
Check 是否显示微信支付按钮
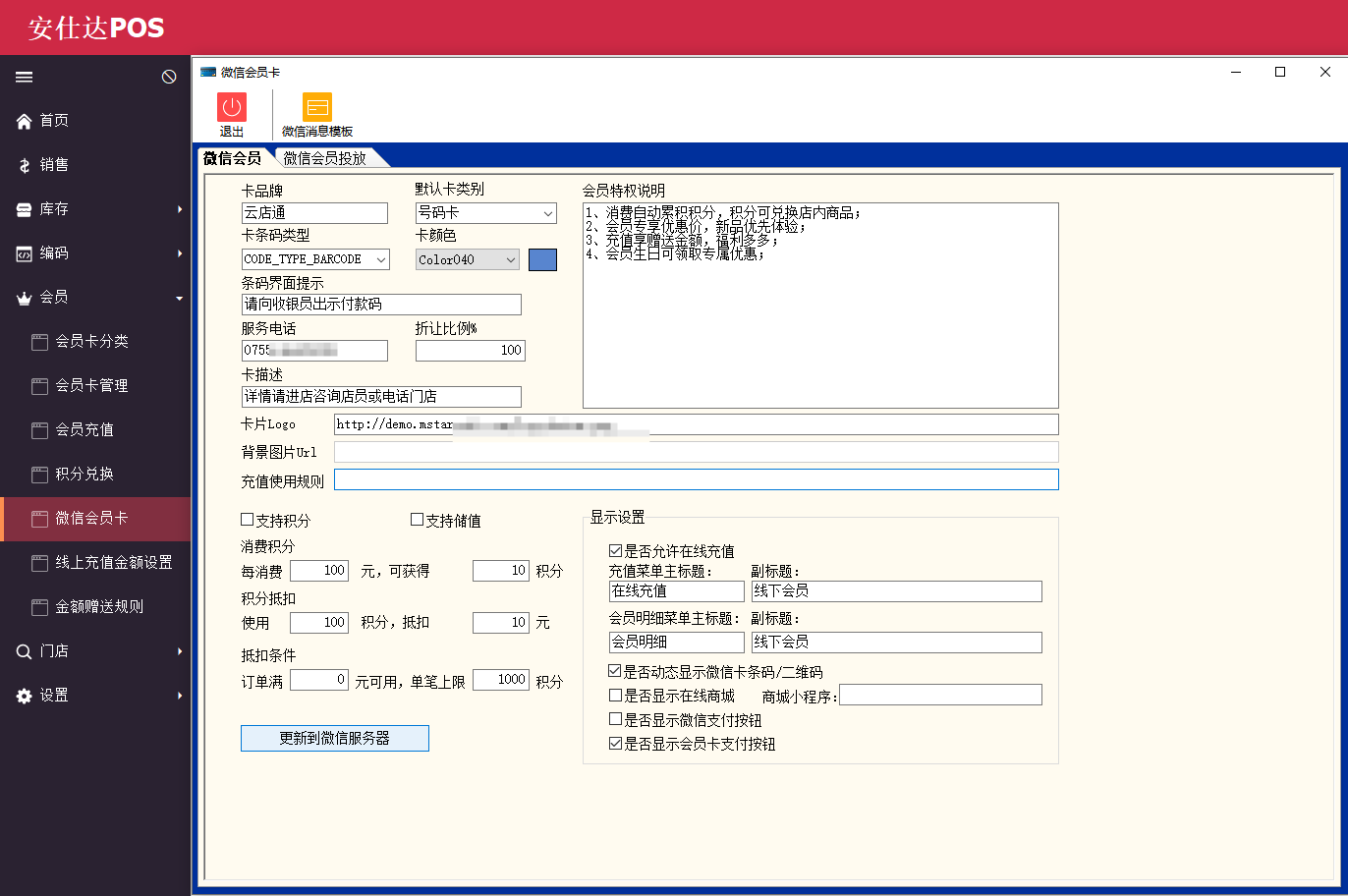615,719
